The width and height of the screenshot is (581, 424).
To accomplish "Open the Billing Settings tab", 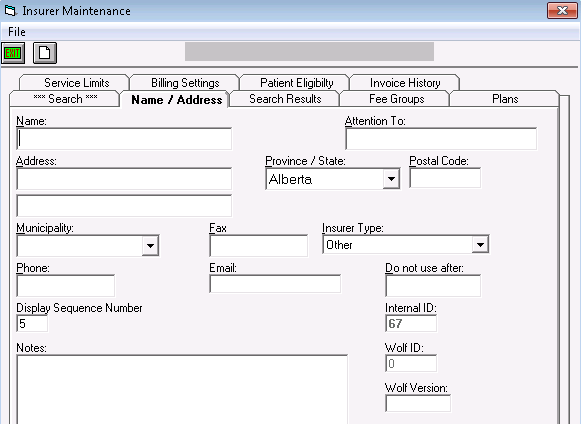I will [x=185, y=83].
